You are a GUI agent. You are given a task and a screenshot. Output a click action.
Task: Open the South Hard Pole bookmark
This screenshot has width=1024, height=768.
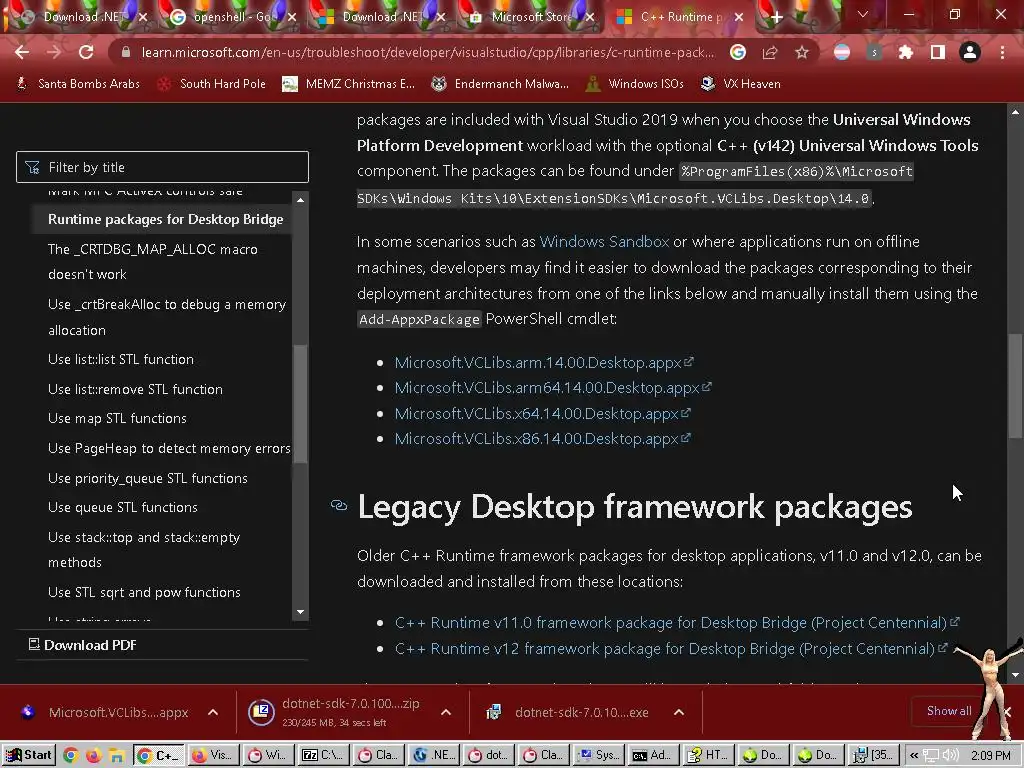[212, 84]
